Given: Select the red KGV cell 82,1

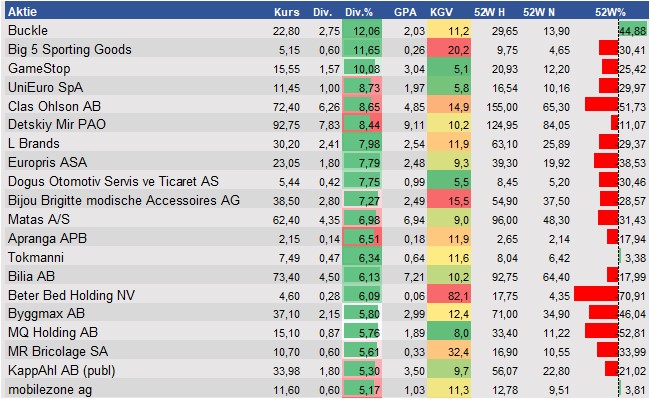Looking at the screenshot, I should pyautogui.click(x=449, y=296).
